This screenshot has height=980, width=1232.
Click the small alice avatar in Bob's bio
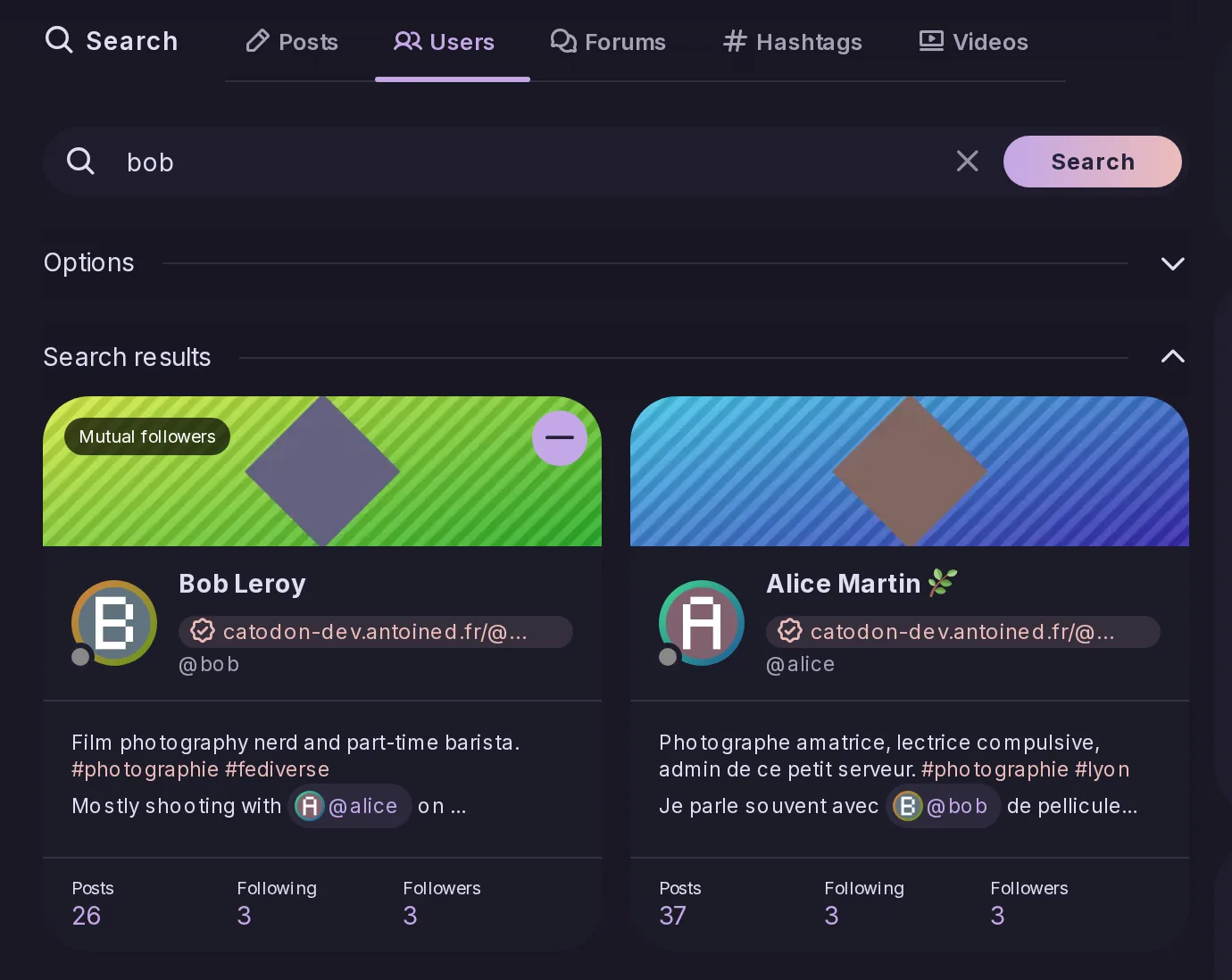tap(310, 806)
